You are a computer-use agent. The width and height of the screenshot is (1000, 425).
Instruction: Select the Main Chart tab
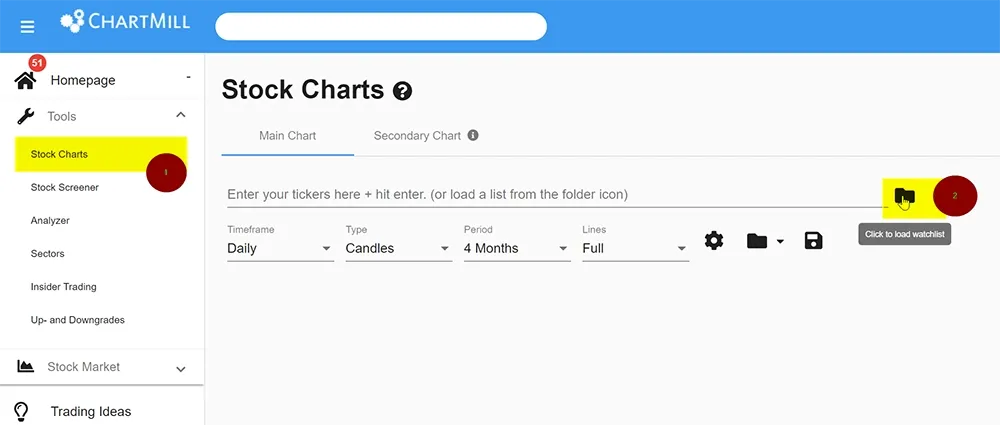[x=288, y=136]
